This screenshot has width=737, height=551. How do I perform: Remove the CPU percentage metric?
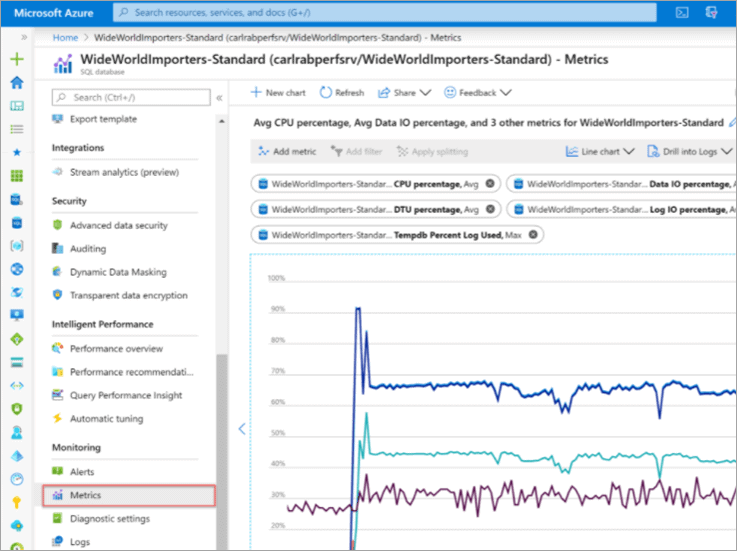490,184
